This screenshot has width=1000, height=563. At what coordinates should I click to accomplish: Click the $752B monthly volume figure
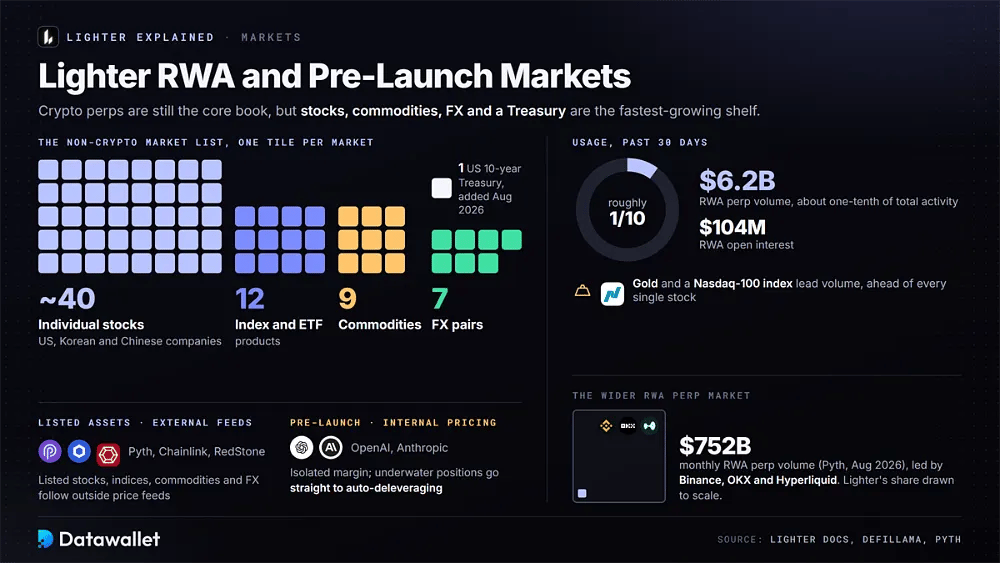tap(715, 446)
